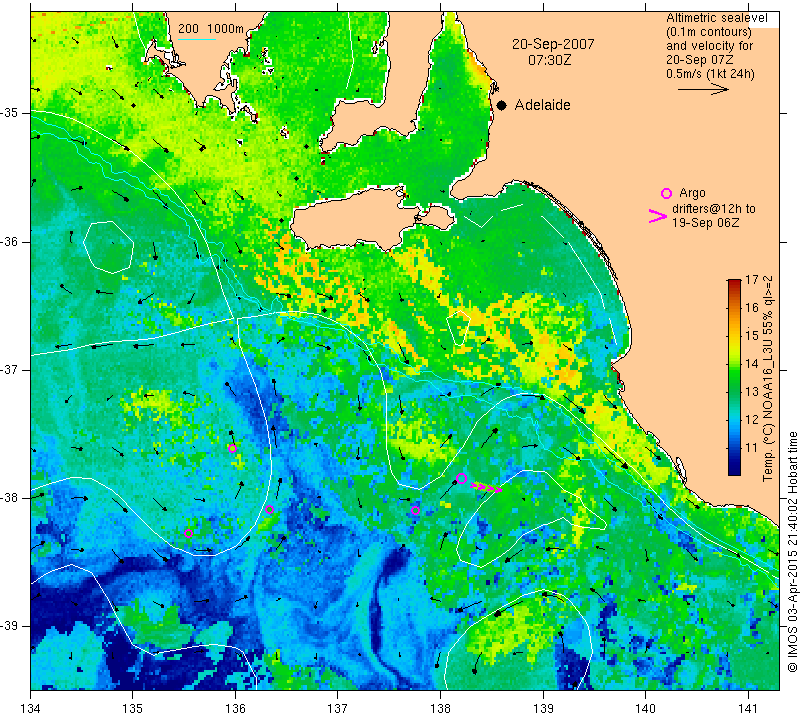Click the 'drifters@12h to' legend text
Screen dimensions: 800x720
click(x=713, y=209)
